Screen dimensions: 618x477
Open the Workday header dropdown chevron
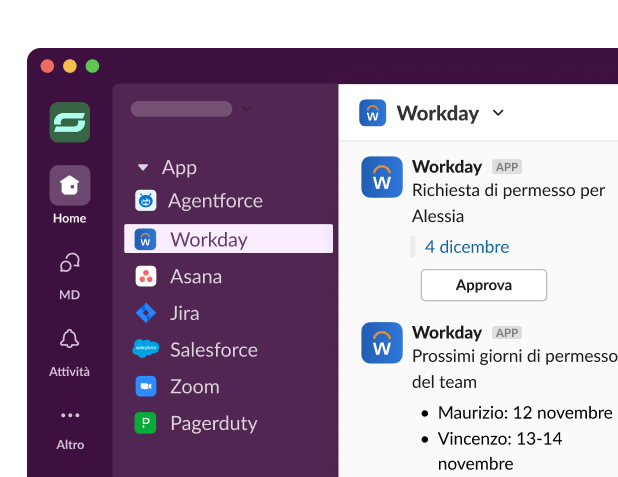click(x=498, y=113)
